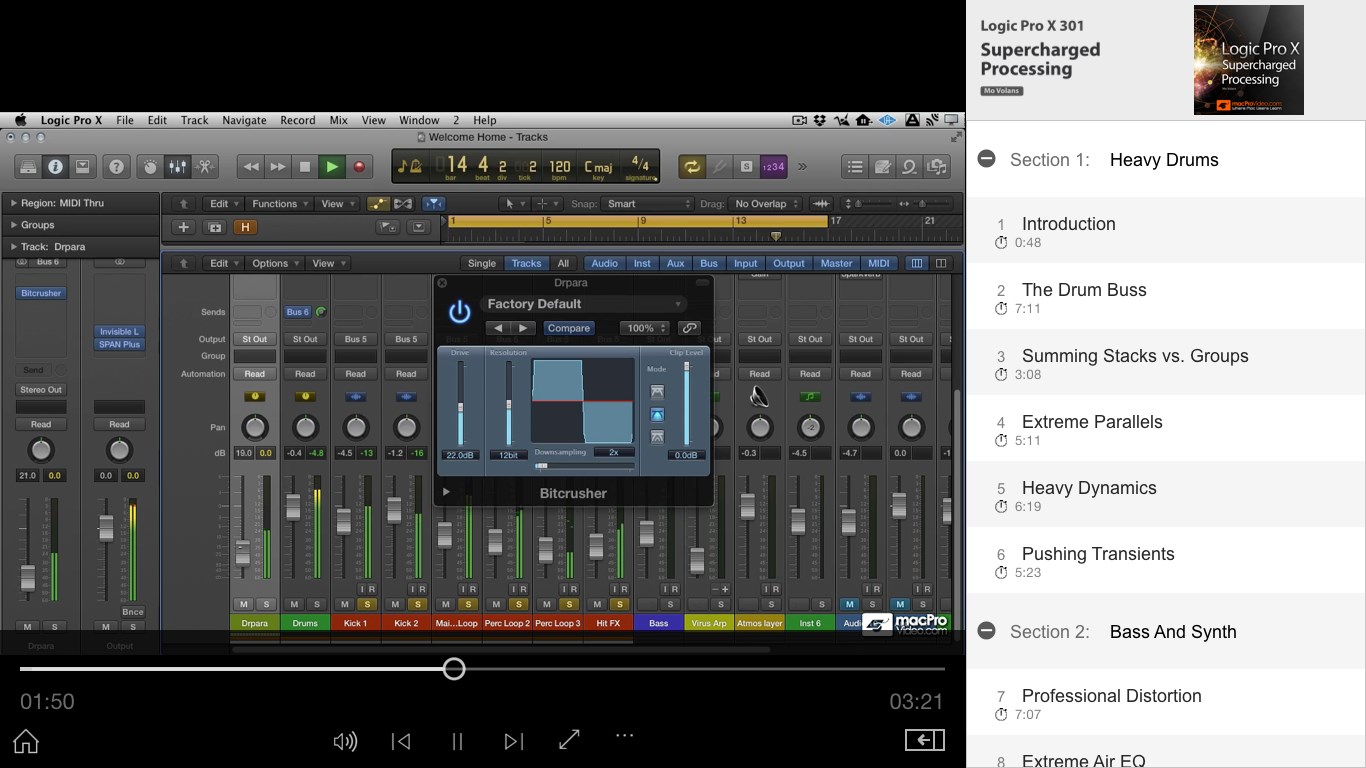Open lesson 2 'The Drum Buss'
This screenshot has width=1366, height=768.
click(x=1084, y=290)
